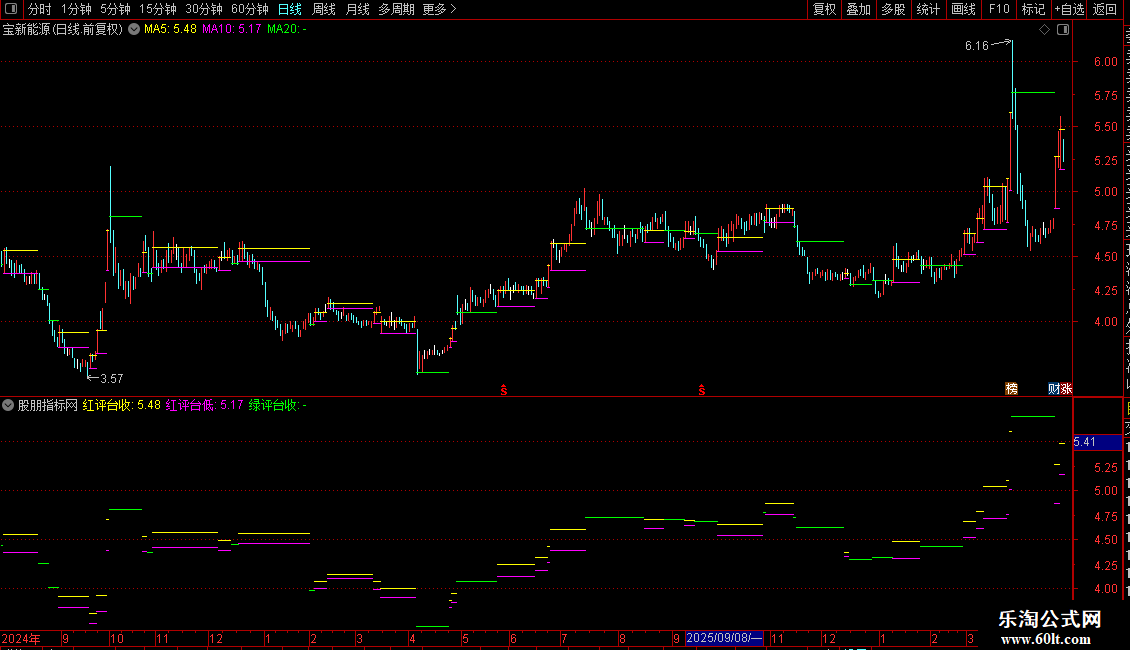Image resolution: width=1130 pixels, height=650 pixels.
Task: Open the 多股 multi-stock view
Action: [x=893, y=9]
